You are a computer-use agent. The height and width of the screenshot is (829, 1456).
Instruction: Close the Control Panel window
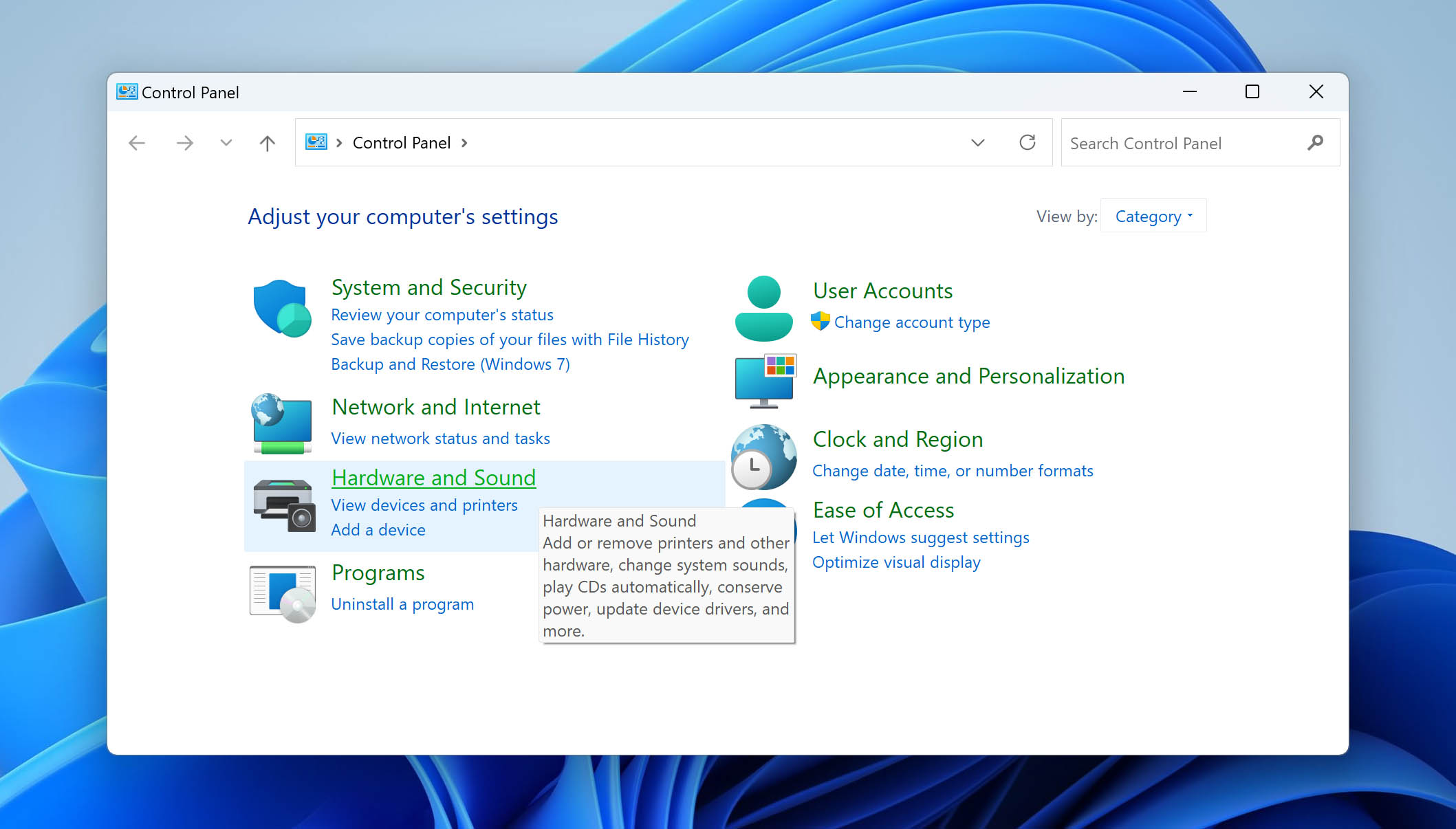tap(1316, 91)
